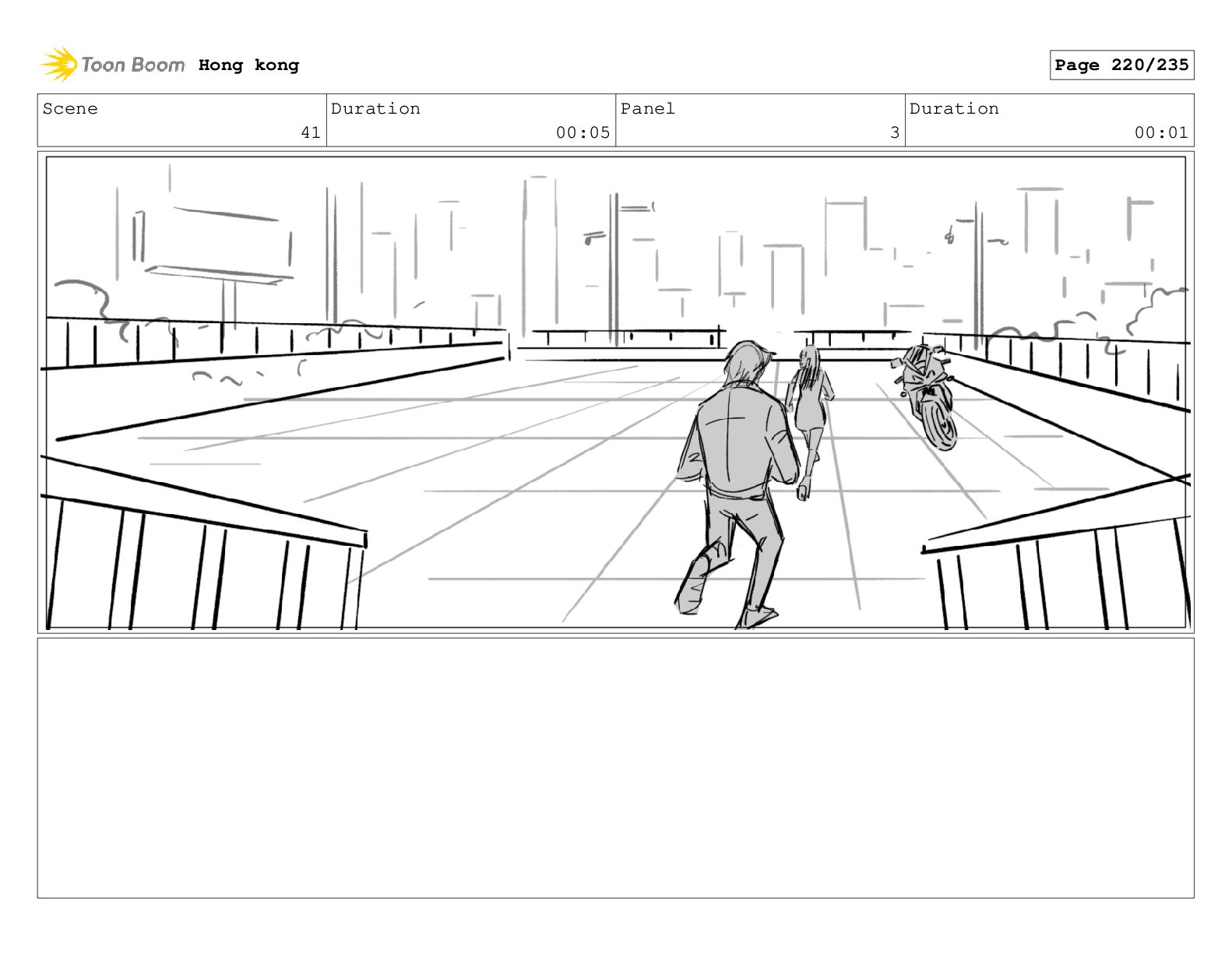Select the 'Hong kong' project title
Viewport: 1232px width, 954px height.
(x=248, y=65)
